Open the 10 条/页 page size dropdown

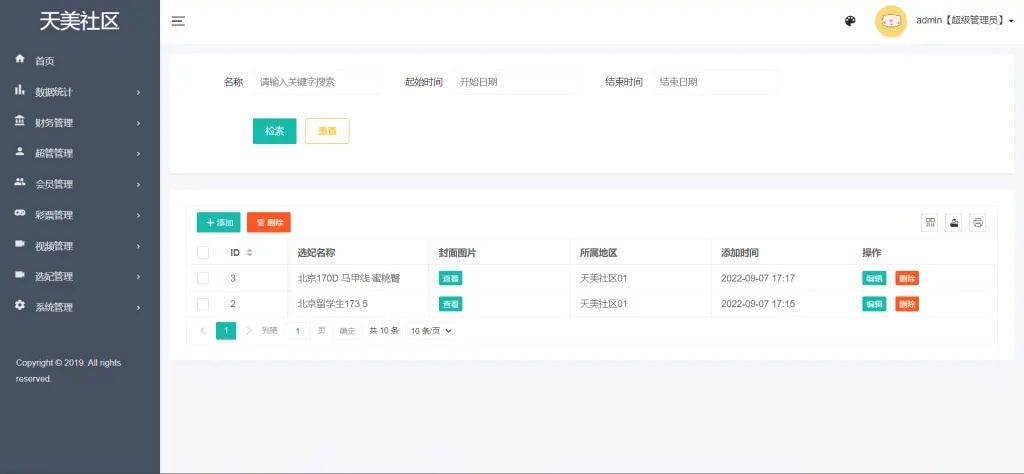click(x=430, y=331)
